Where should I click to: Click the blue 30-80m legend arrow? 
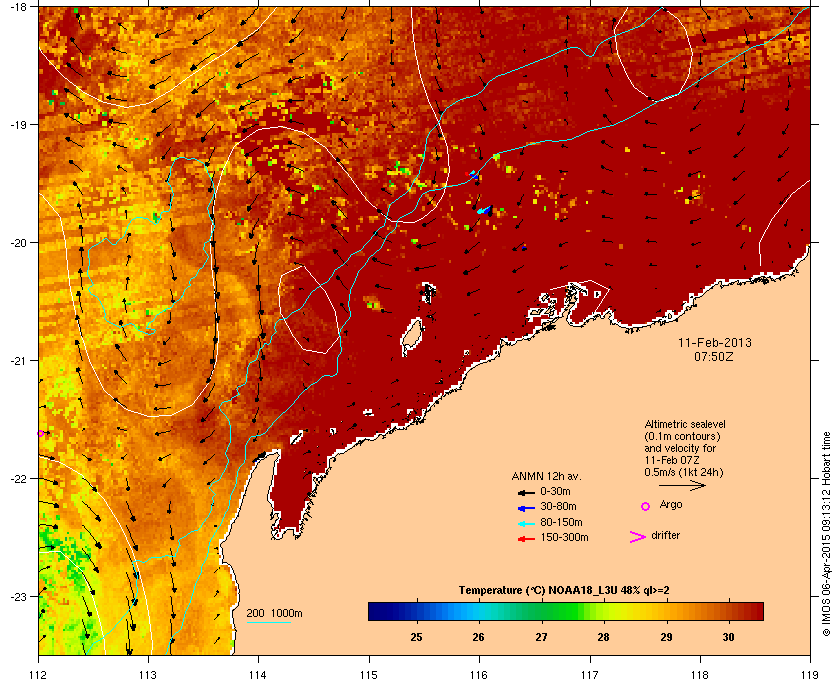coord(527,508)
